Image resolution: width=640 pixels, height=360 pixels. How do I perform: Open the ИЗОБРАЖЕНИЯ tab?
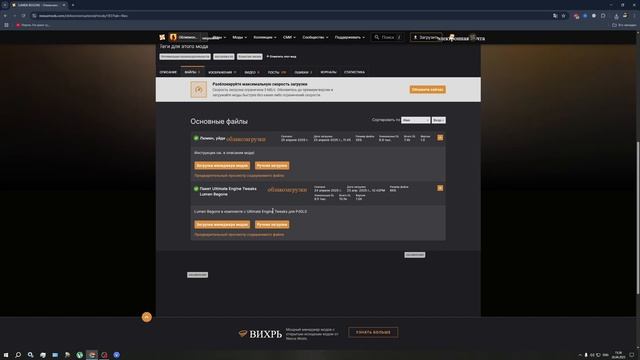tap(222, 72)
